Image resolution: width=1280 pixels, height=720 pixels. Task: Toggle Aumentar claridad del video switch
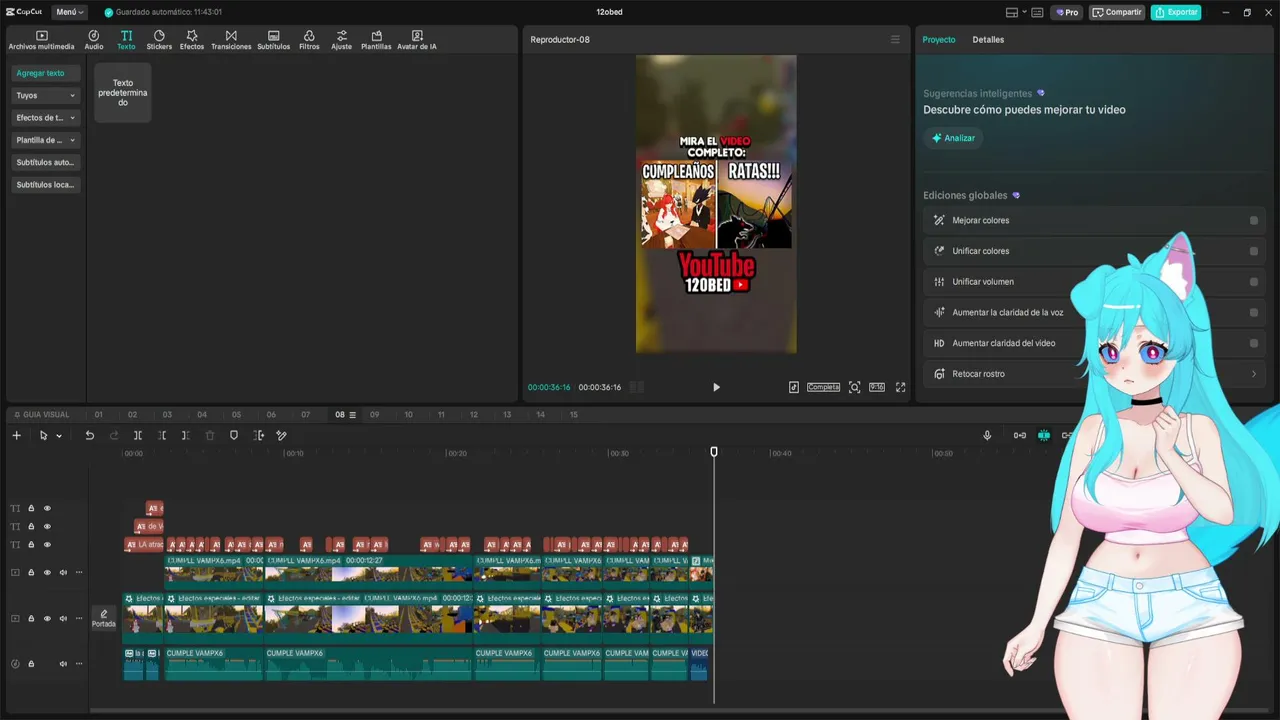coord(1254,343)
